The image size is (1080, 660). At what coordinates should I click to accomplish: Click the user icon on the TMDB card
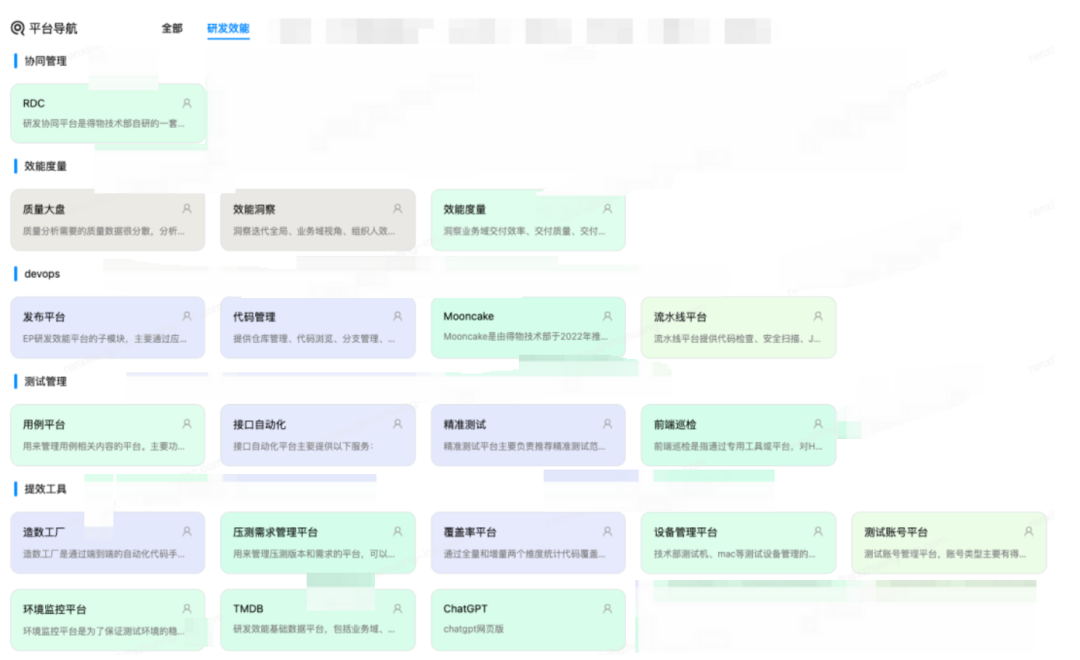click(x=397, y=608)
